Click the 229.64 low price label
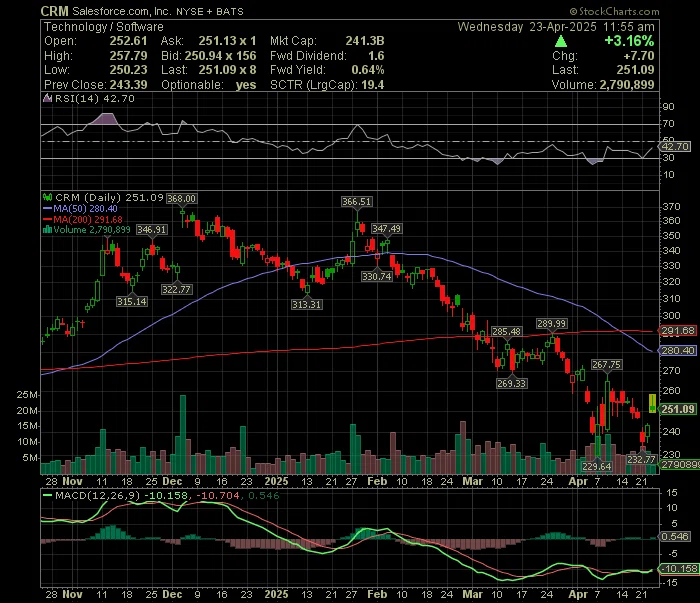The height and width of the screenshot is (603, 700). (596, 466)
